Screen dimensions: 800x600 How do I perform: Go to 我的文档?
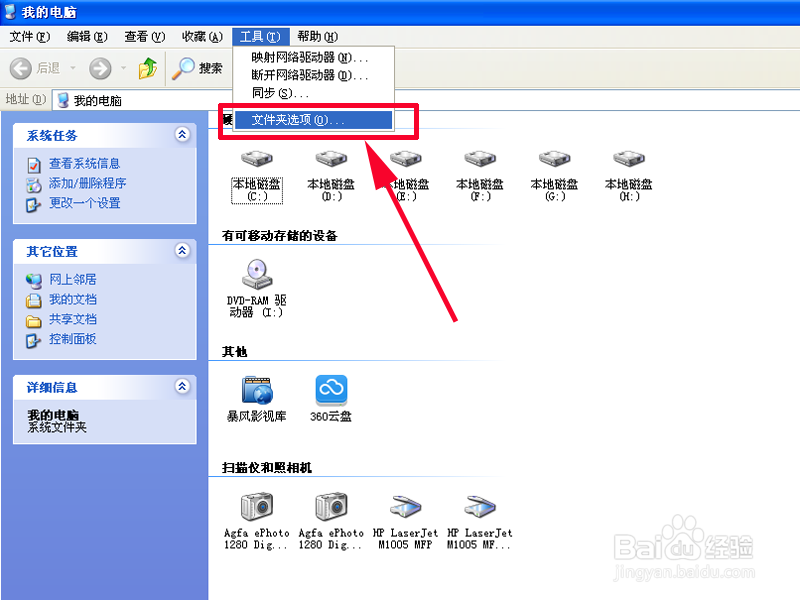72,299
